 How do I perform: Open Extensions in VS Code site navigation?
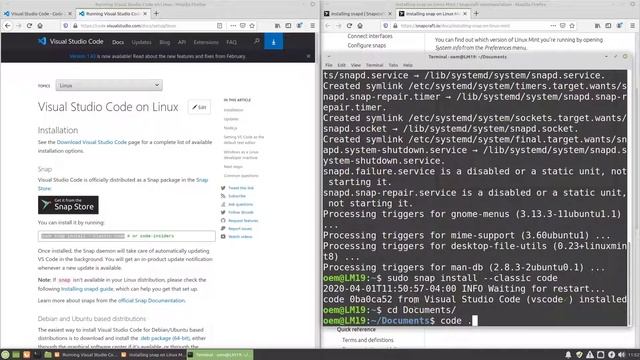coord(206,42)
